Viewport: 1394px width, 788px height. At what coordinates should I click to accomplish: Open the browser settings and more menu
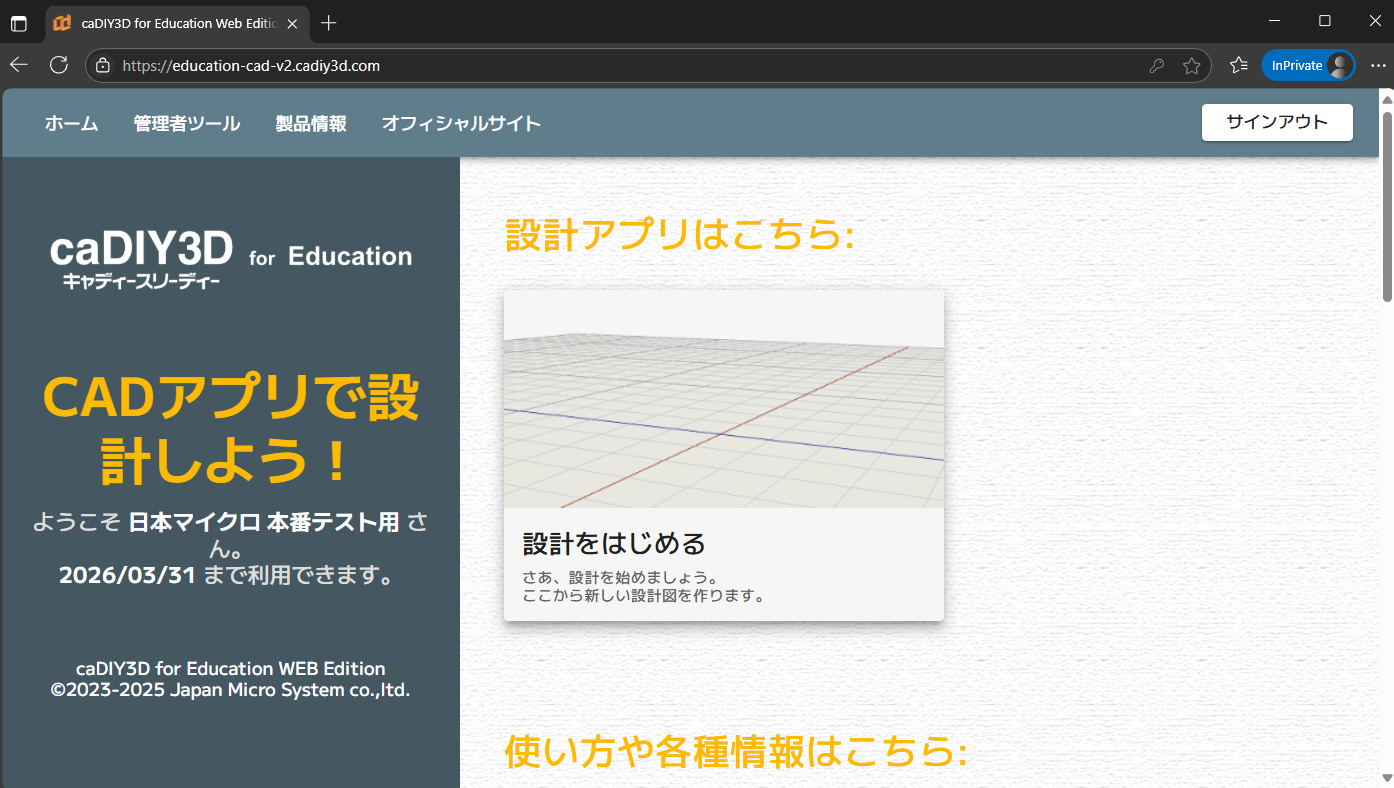point(1377,65)
